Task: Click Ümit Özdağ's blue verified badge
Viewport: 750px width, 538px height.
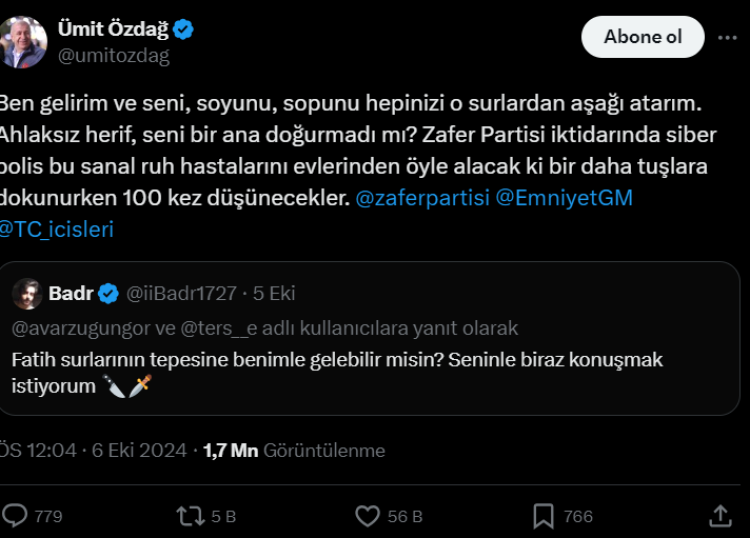Action: [x=184, y=29]
